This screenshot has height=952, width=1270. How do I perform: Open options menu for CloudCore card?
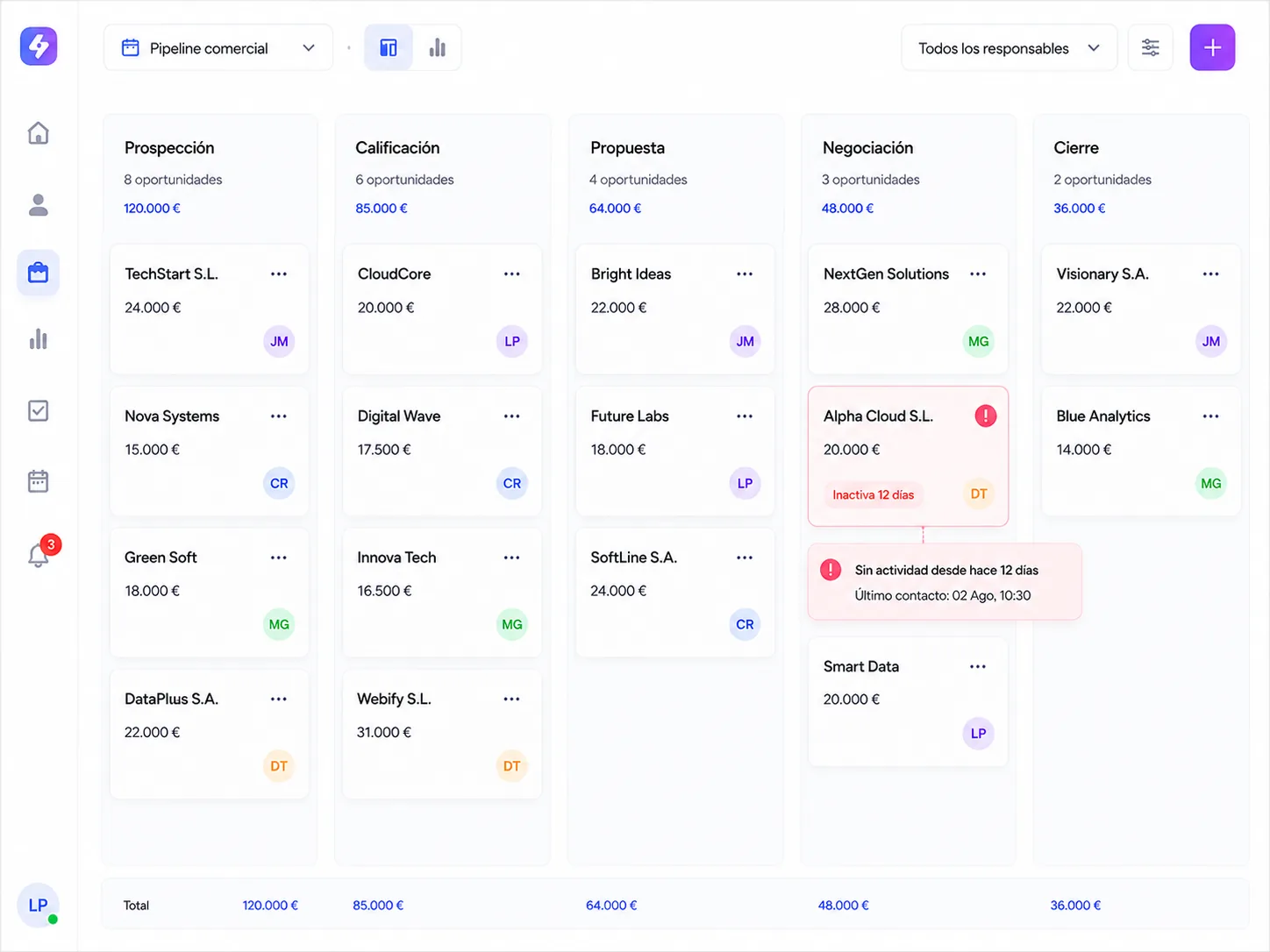512,274
